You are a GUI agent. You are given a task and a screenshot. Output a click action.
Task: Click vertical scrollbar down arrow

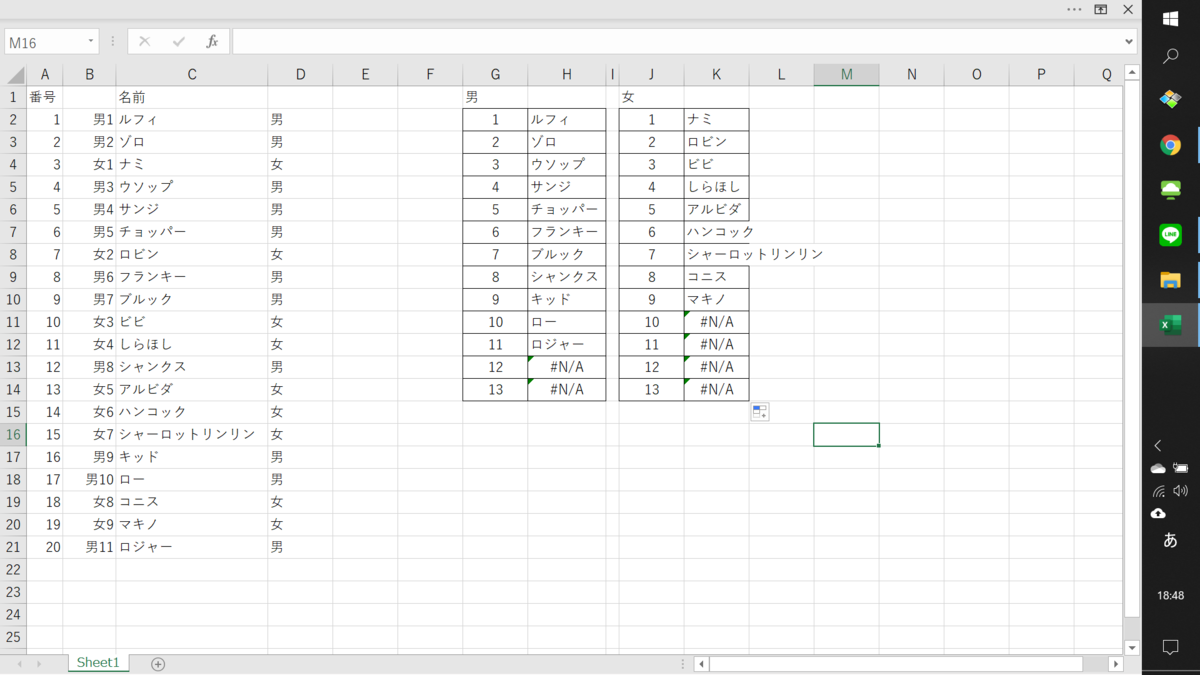pos(1132,647)
